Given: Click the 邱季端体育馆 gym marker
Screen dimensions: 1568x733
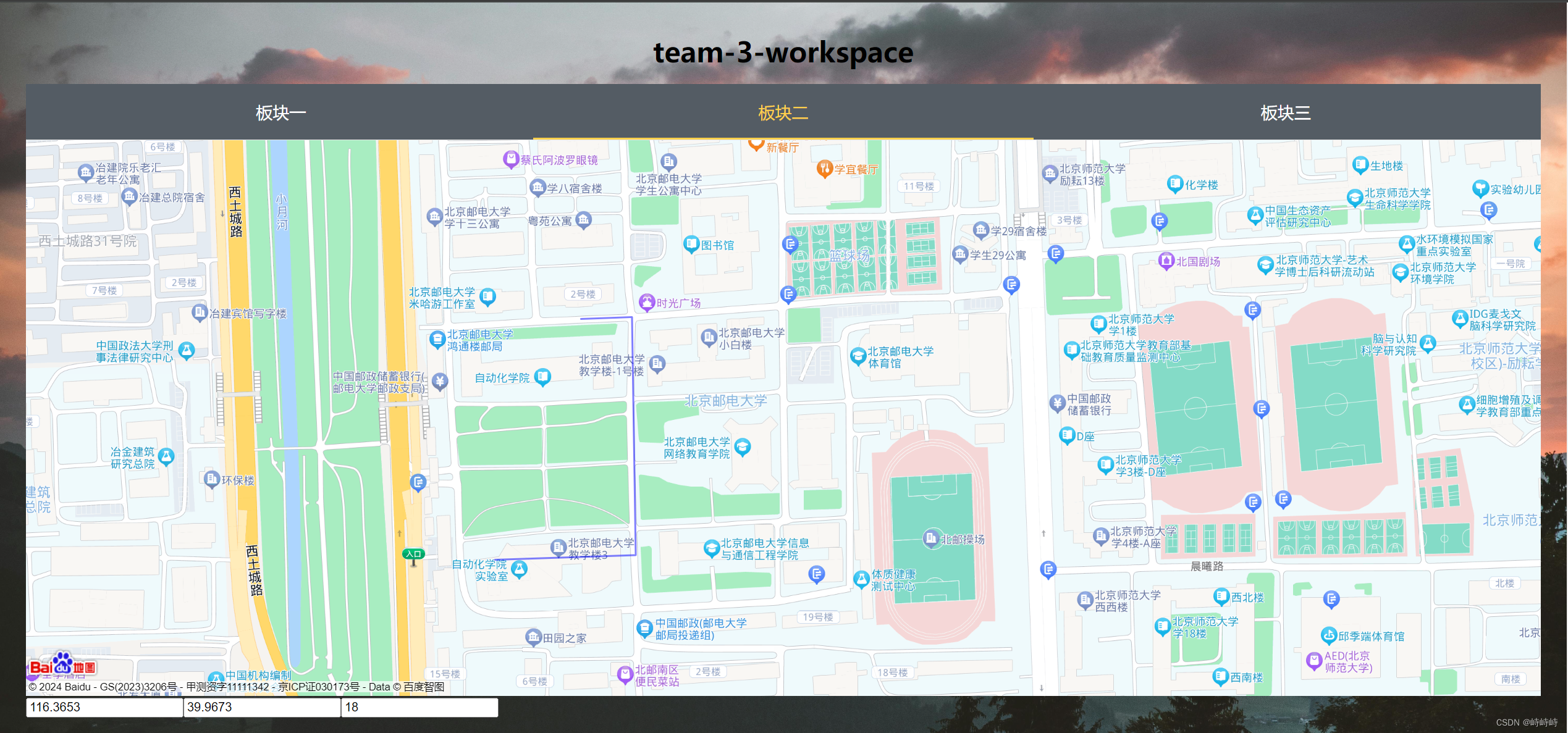Looking at the screenshot, I should click(1329, 635).
